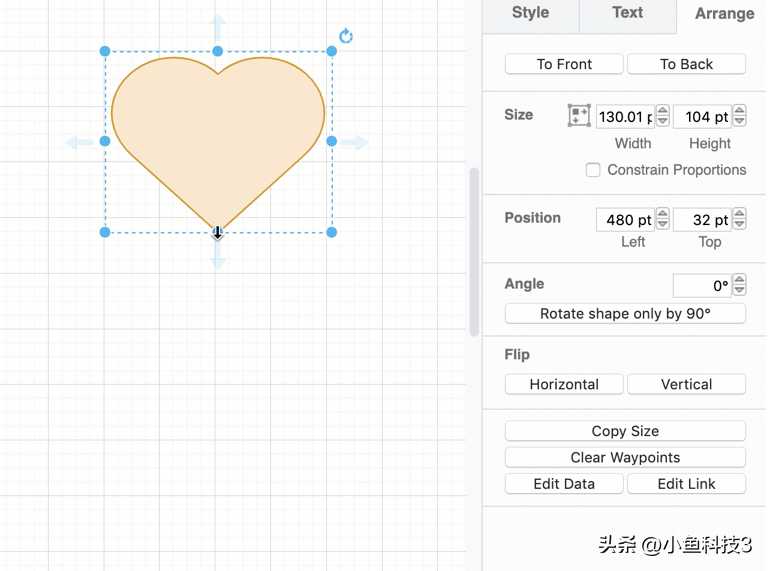
Task: Click the Height stepper arrows
Action: (739, 116)
